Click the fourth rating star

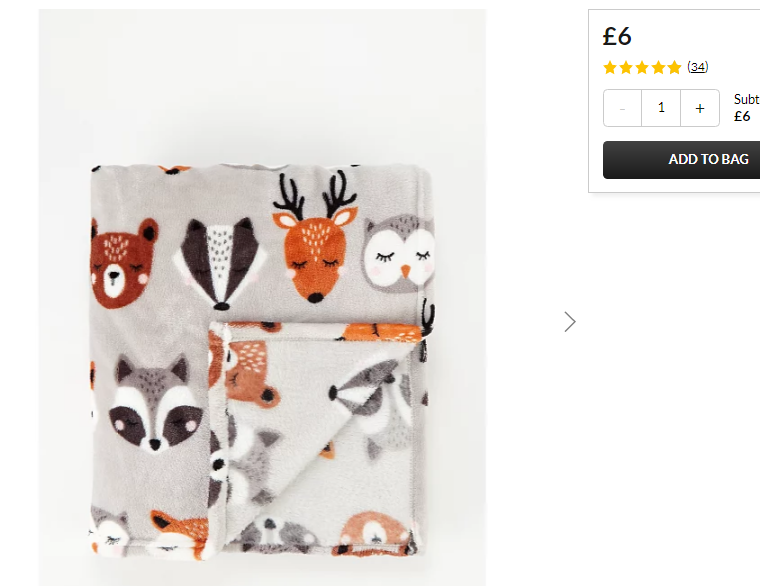coord(658,67)
